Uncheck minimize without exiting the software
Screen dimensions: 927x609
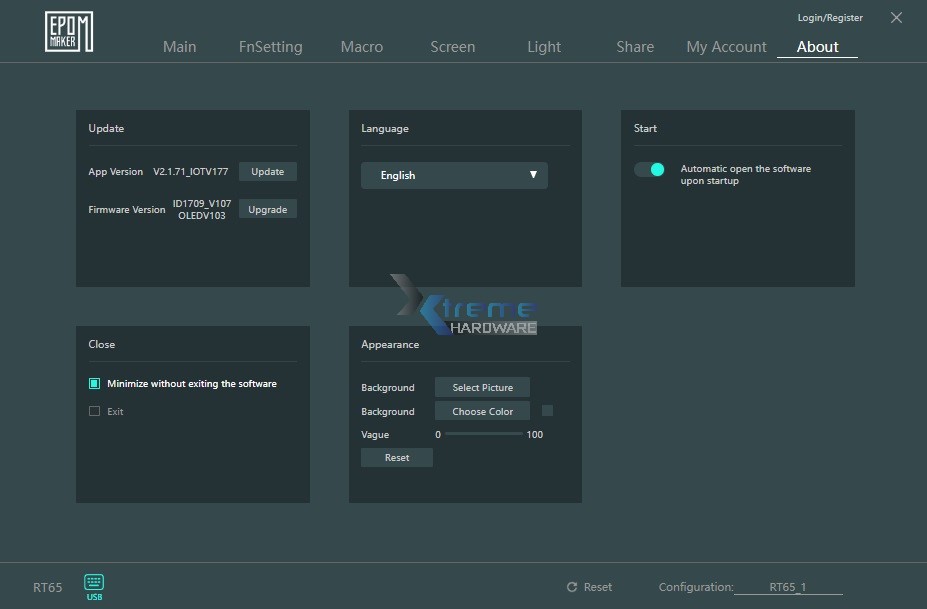95,383
